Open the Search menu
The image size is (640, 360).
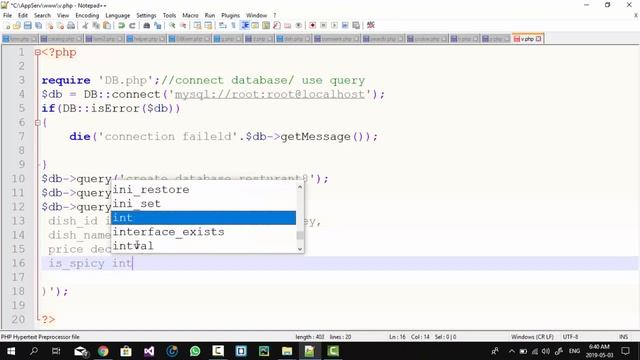(x=42, y=15)
